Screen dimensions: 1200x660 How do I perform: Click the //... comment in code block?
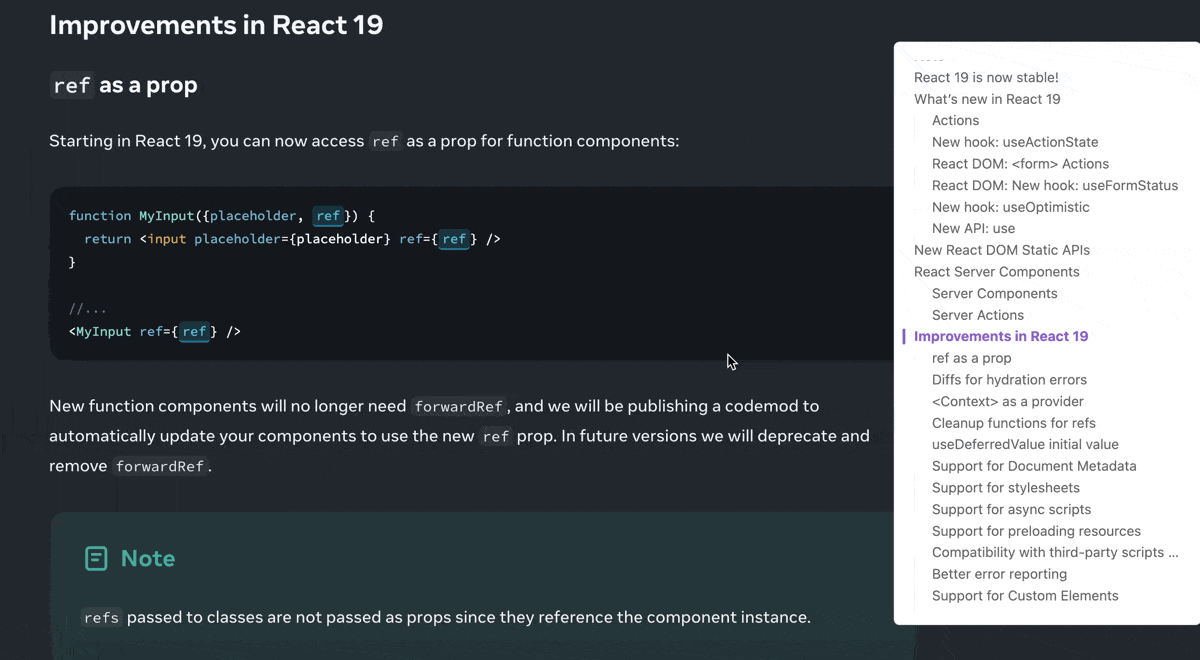pyautogui.click(x=88, y=308)
